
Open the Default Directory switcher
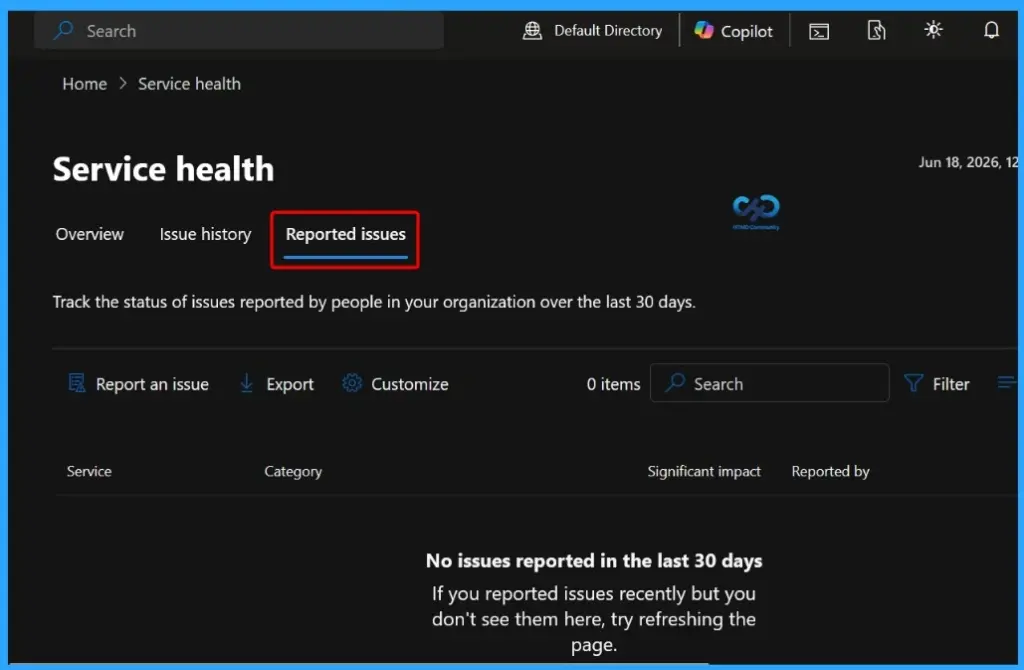click(x=592, y=31)
